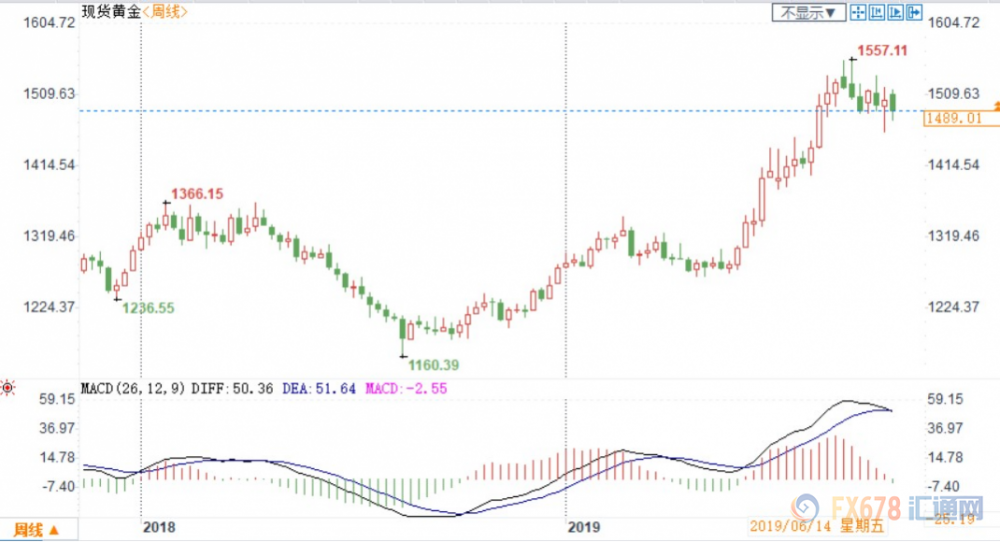Select the 1557.11 high price label
The height and width of the screenshot is (542, 1000).
tap(882, 50)
